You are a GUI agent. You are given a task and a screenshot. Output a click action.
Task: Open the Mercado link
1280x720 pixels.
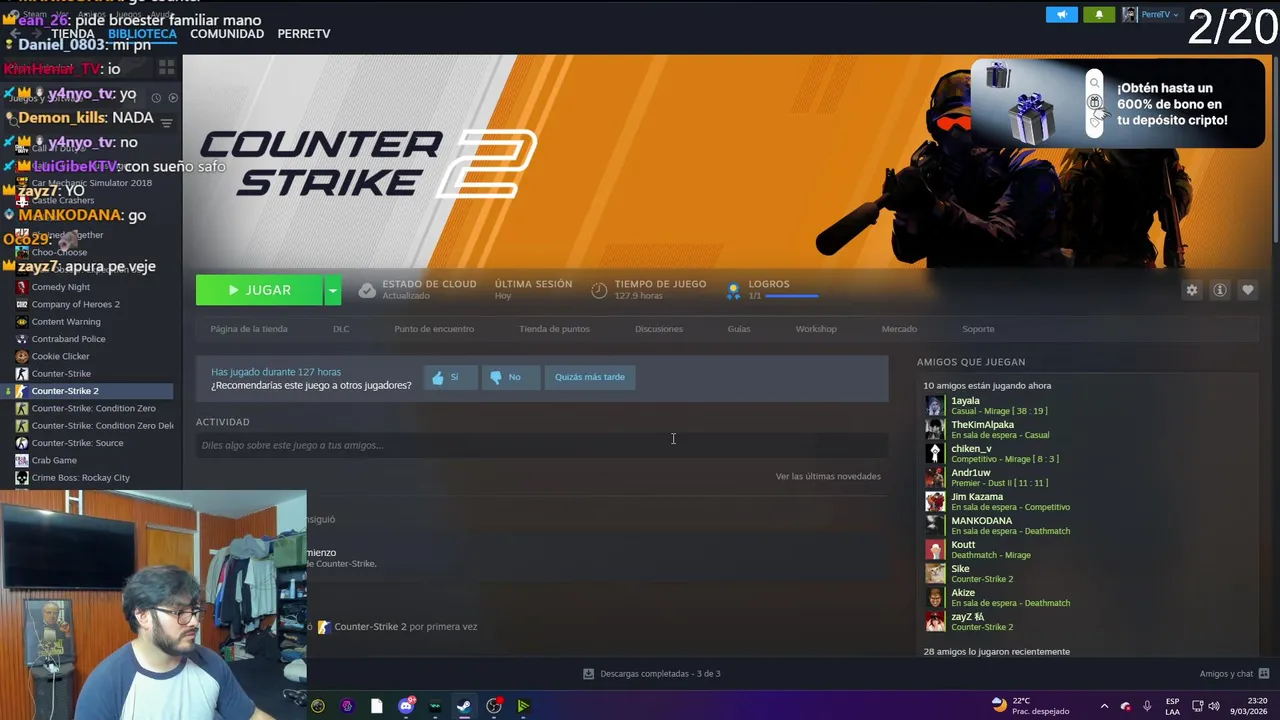(899, 329)
